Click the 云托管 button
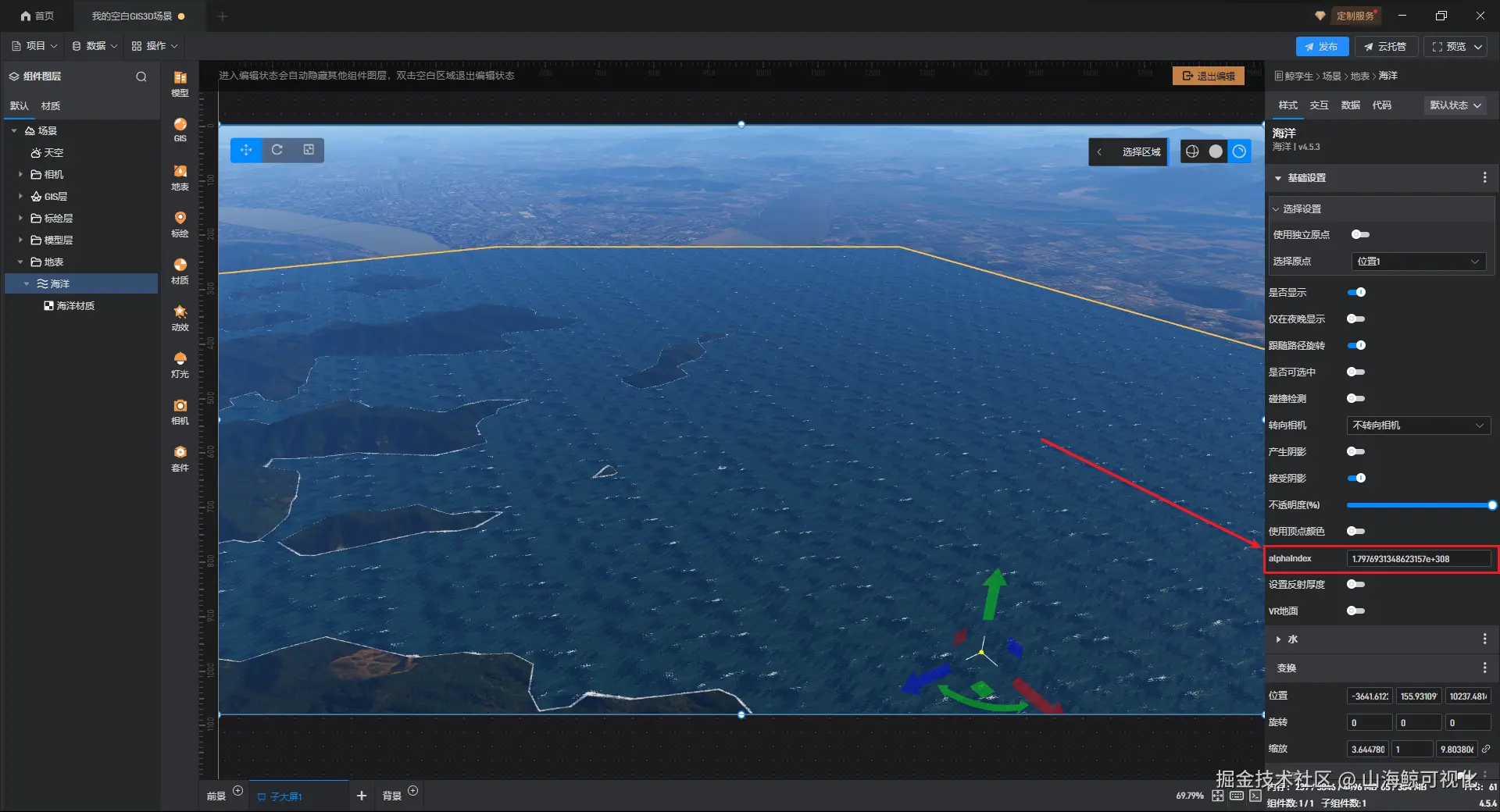Screen dimensions: 1500x812 click(x=1385, y=47)
